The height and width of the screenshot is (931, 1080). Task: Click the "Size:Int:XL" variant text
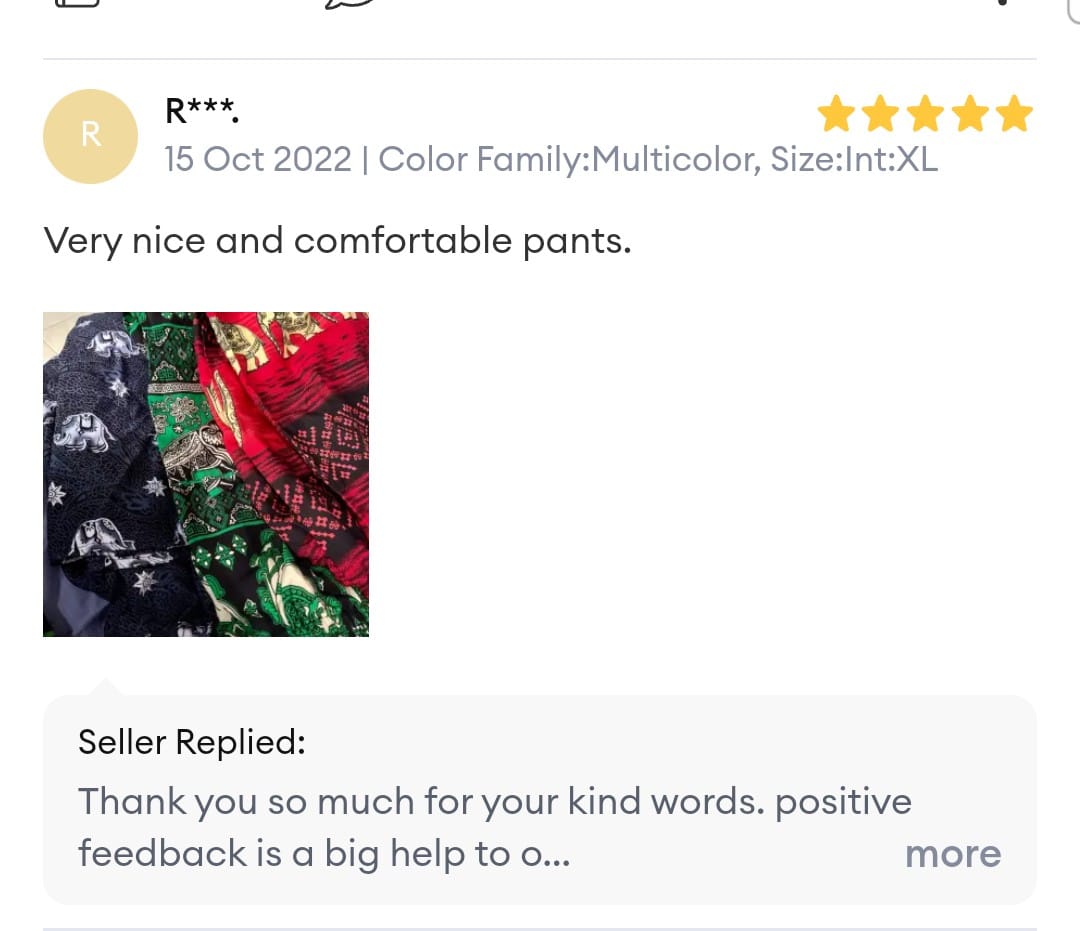point(854,159)
